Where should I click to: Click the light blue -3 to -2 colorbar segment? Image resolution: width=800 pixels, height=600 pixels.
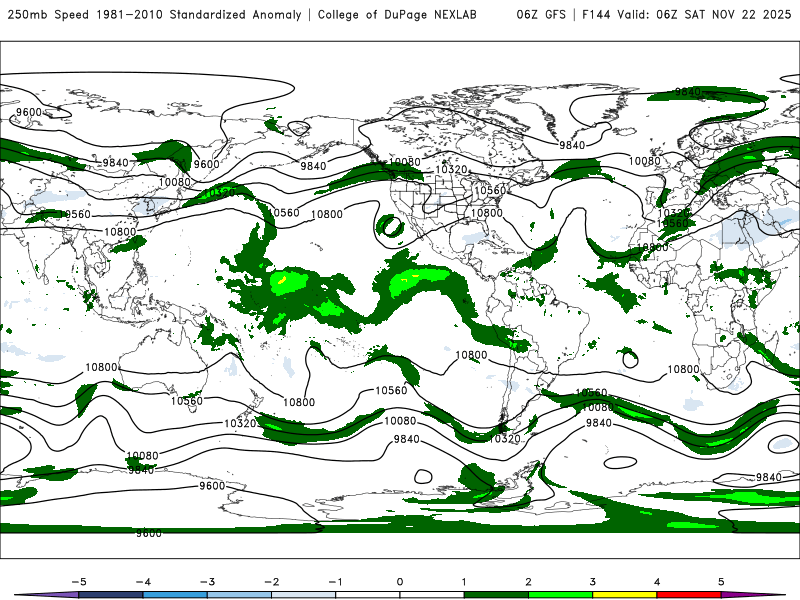(x=239, y=595)
